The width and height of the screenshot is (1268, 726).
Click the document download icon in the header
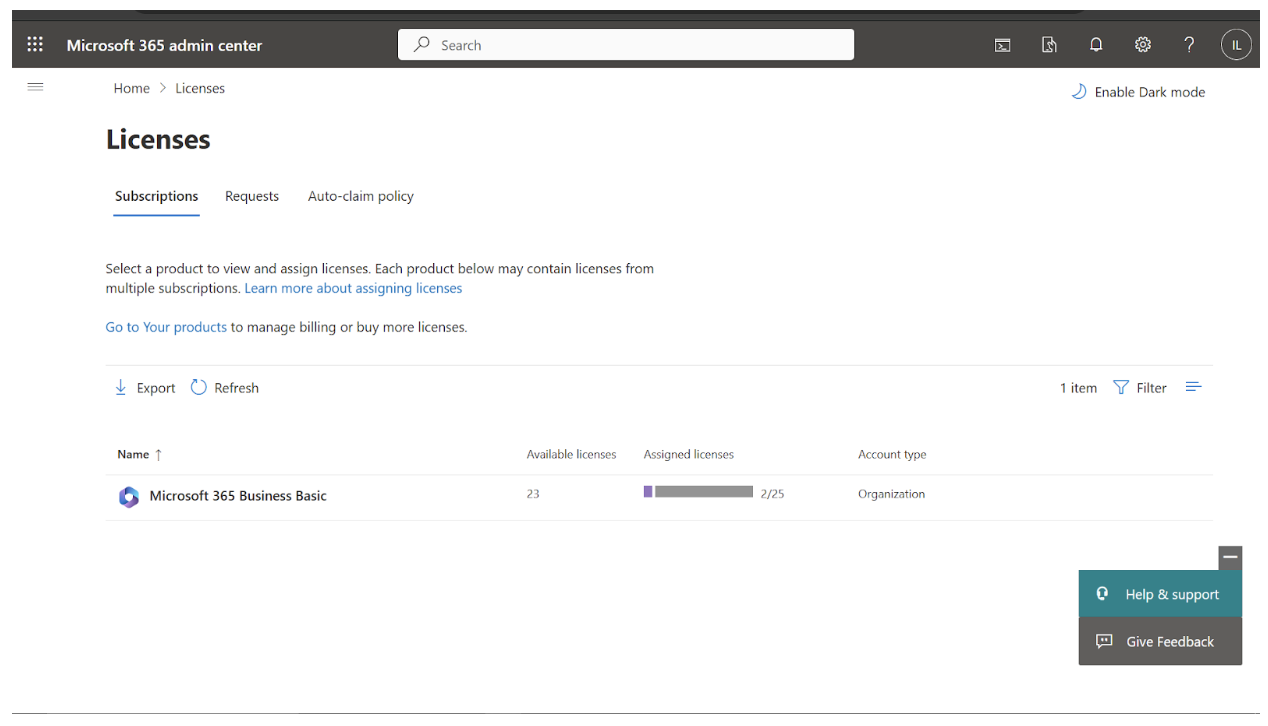(1049, 45)
